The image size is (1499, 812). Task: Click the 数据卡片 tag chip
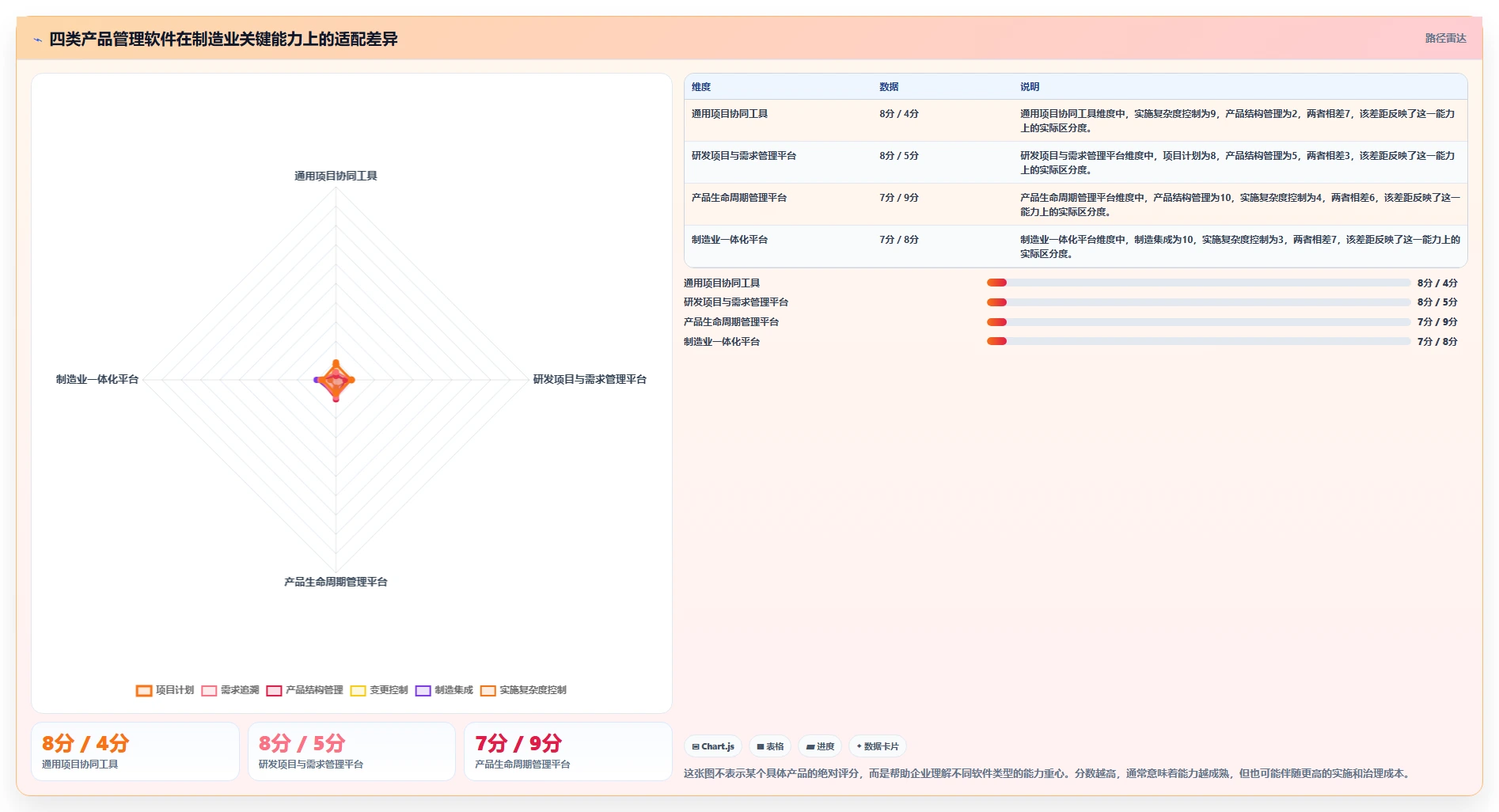point(878,746)
